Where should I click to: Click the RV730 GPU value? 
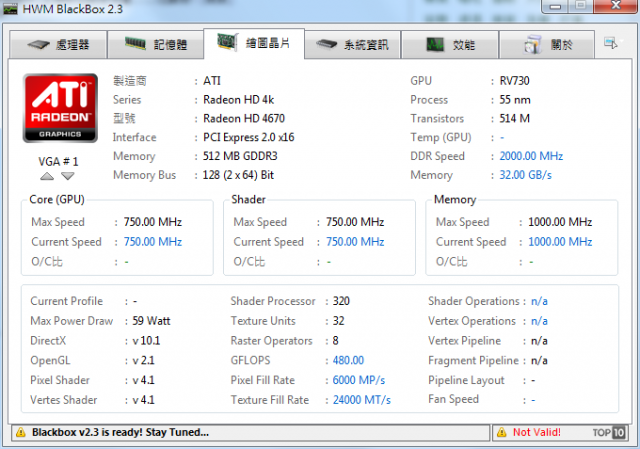click(x=514, y=81)
